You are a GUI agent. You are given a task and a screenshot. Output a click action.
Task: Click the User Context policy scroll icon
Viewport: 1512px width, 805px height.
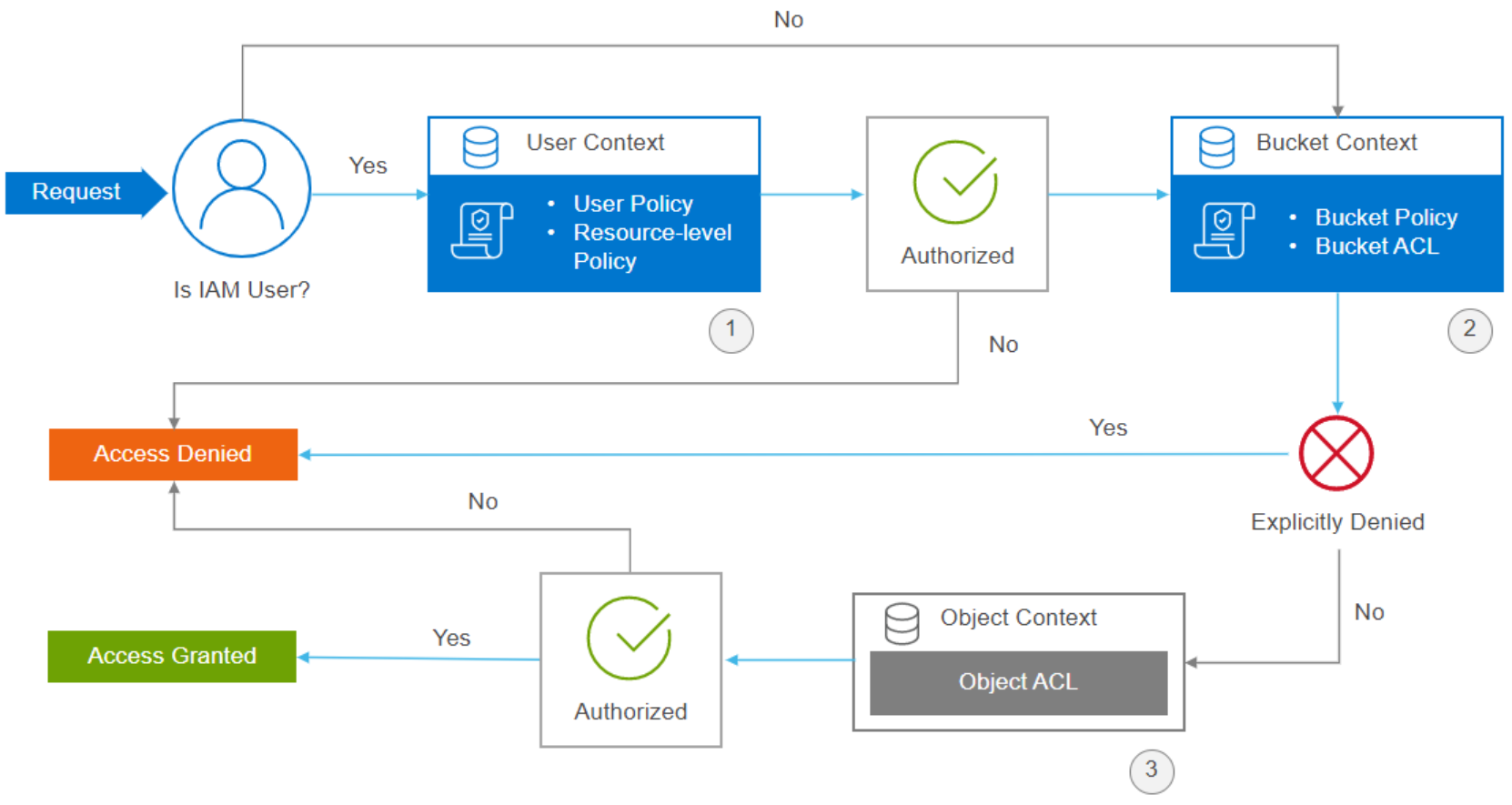coord(482,231)
